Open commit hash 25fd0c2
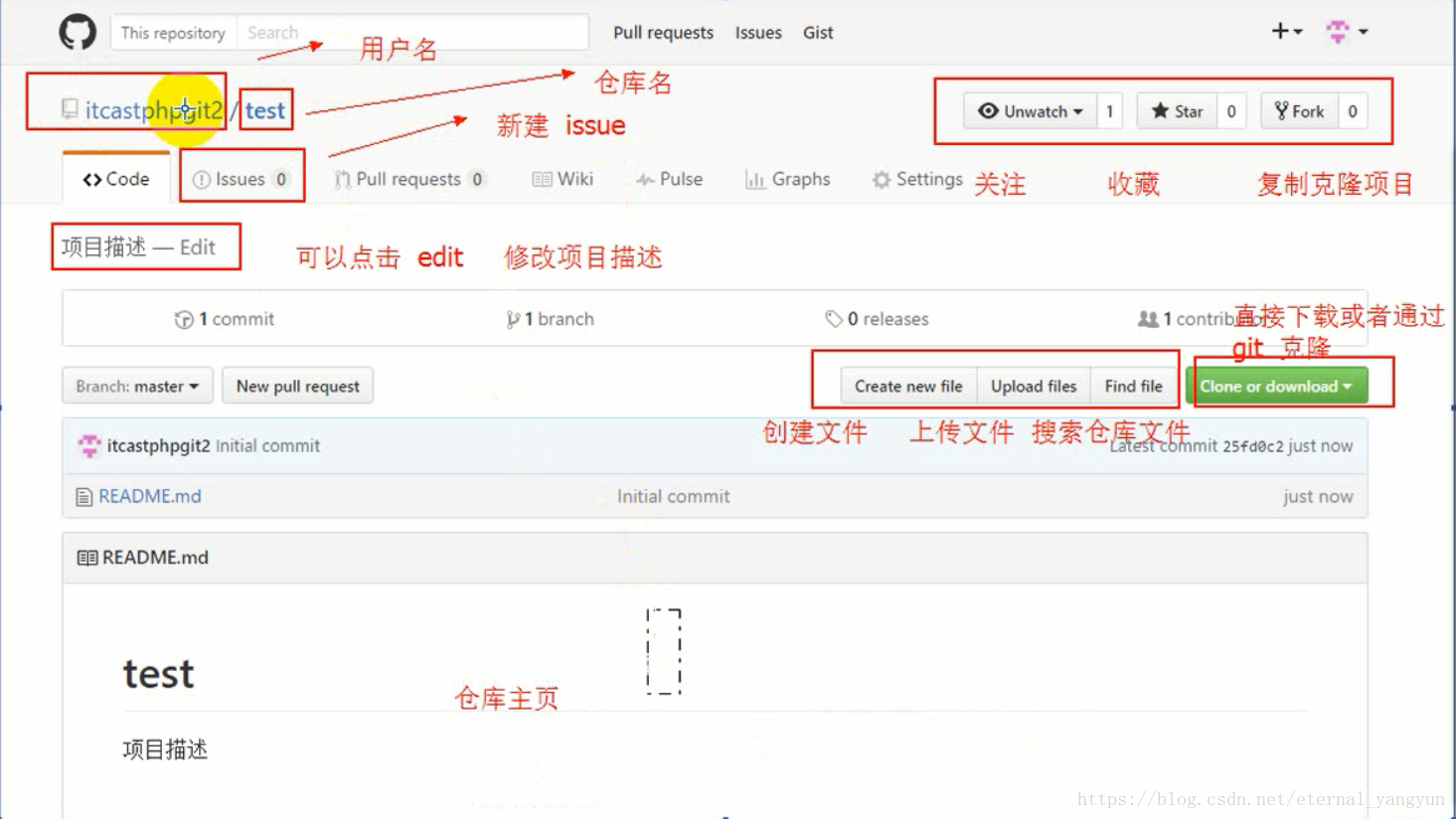Image resolution: width=1456 pixels, height=819 pixels. pyautogui.click(x=1253, y=446)
